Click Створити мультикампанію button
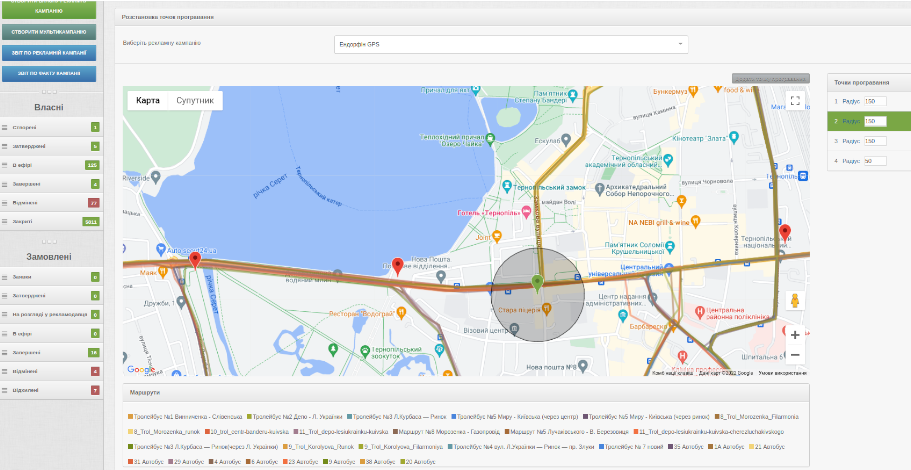Image resolution: width=911 pixels, height=470 pixels. pyautogui.click(x=49, y=32)
